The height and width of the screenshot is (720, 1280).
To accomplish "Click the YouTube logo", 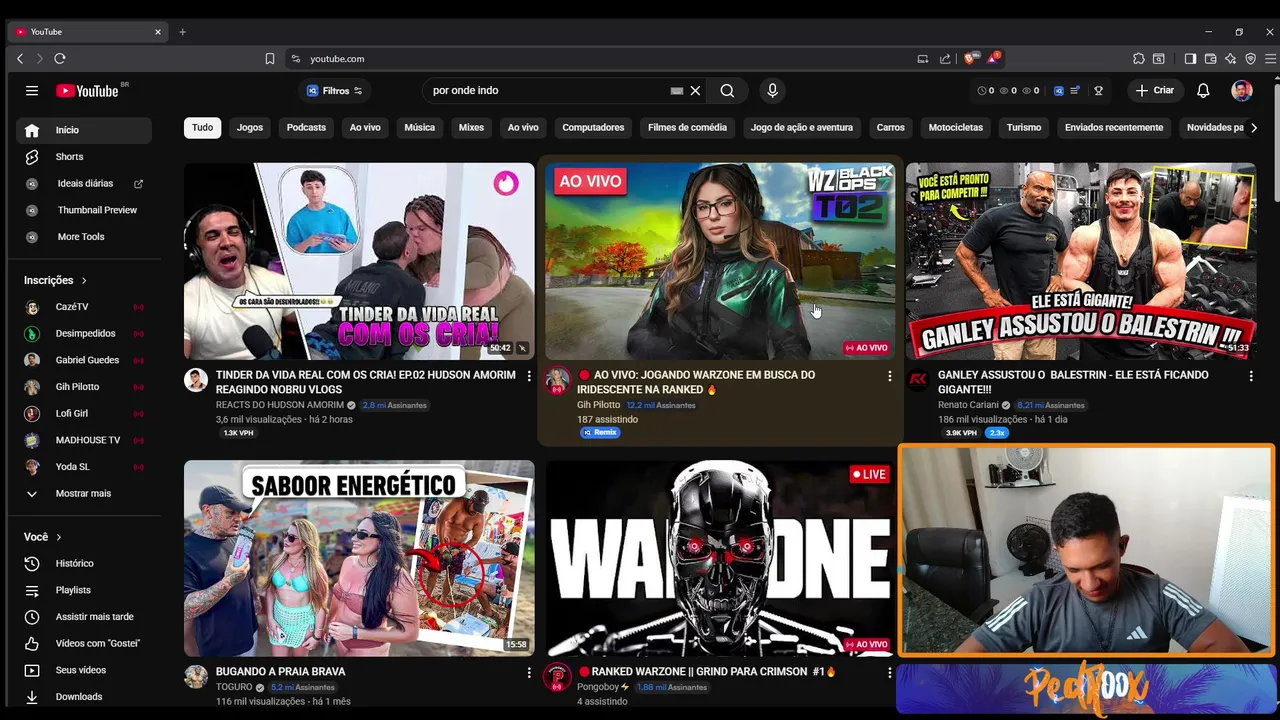I will (88, 91).
